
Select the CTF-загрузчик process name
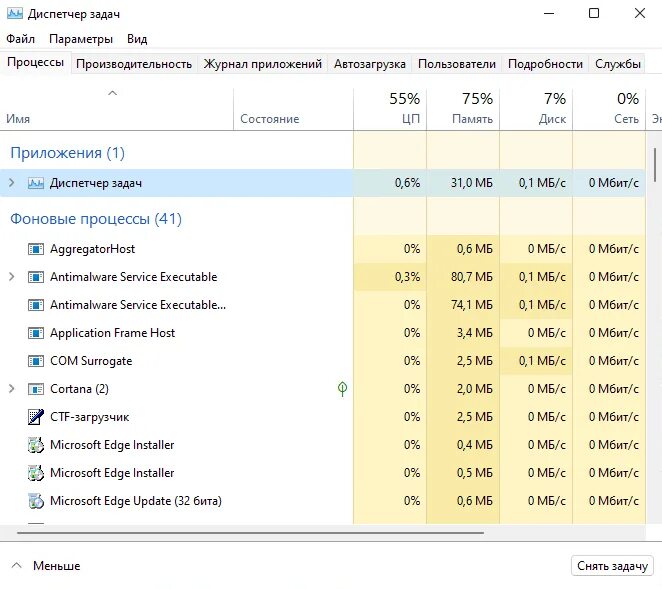pyautogui.click(x=90, y=417)
